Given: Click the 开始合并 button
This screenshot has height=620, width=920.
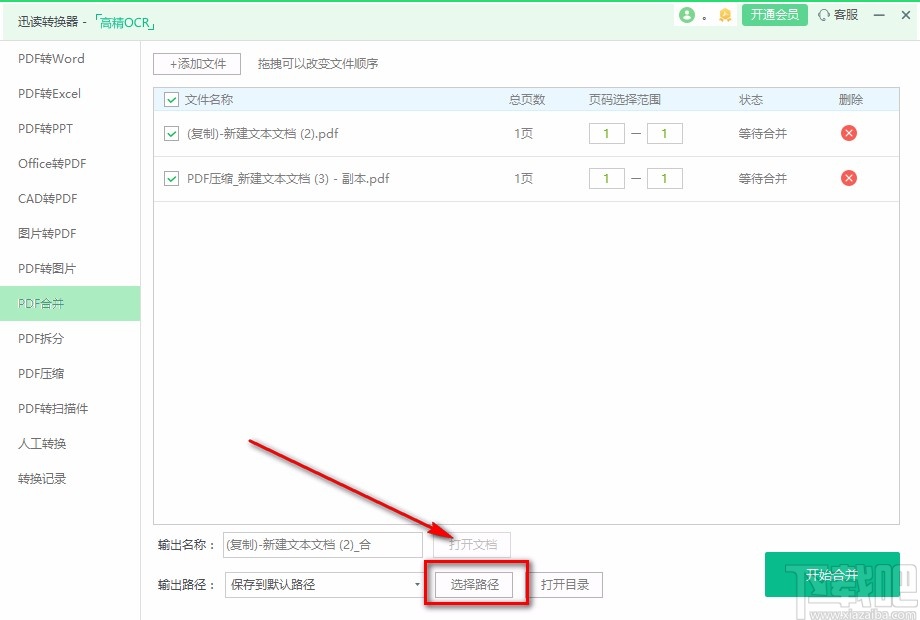Looking at the screenshot, I should click(832, 575).
